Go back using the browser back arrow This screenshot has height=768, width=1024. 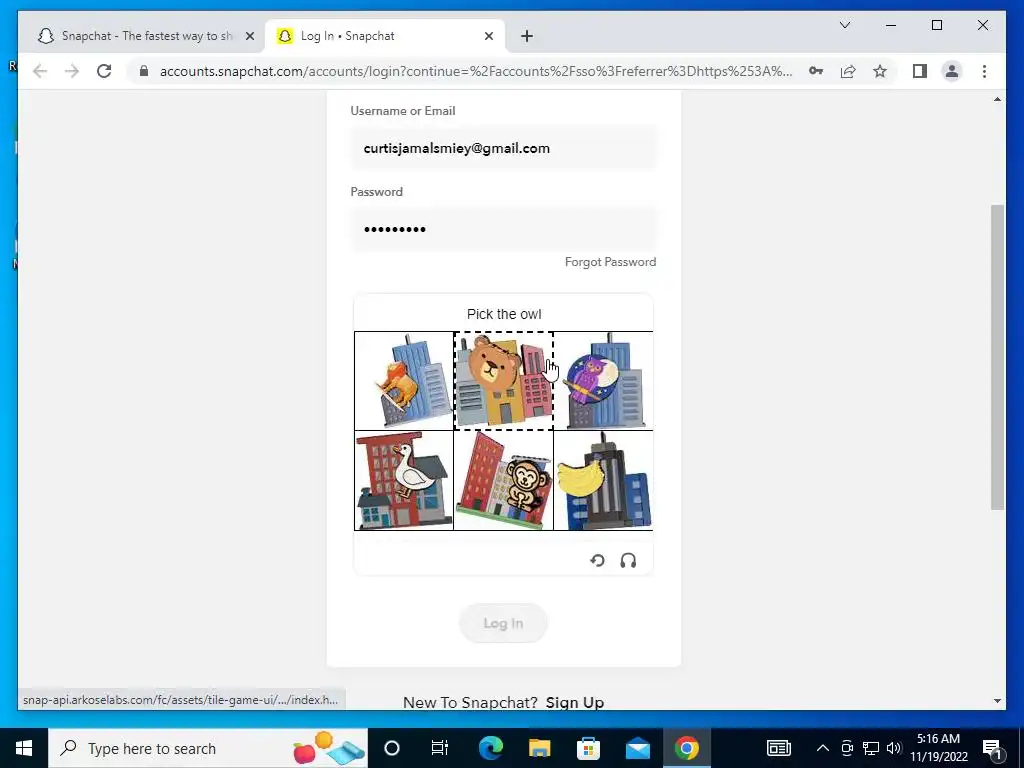click(x=40, y=71)
